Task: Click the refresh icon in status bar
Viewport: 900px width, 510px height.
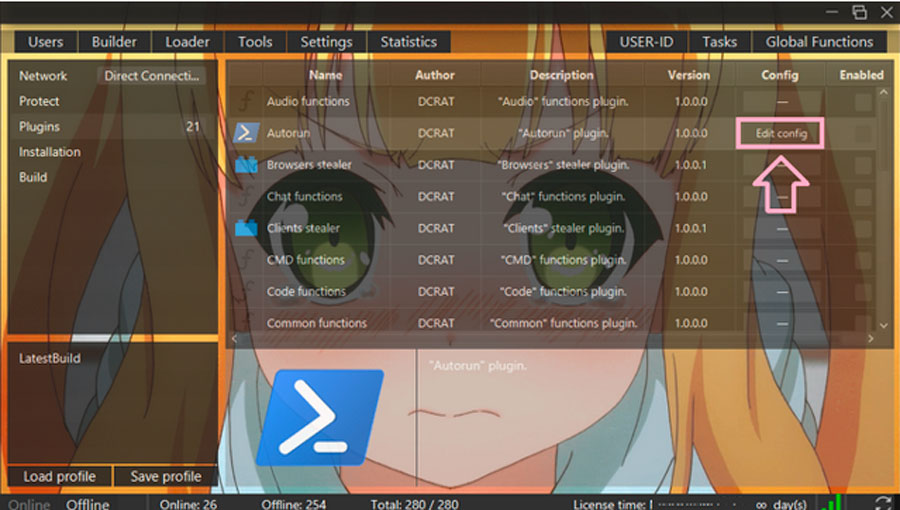Action: pyautogui.click(x=884, y=503)
